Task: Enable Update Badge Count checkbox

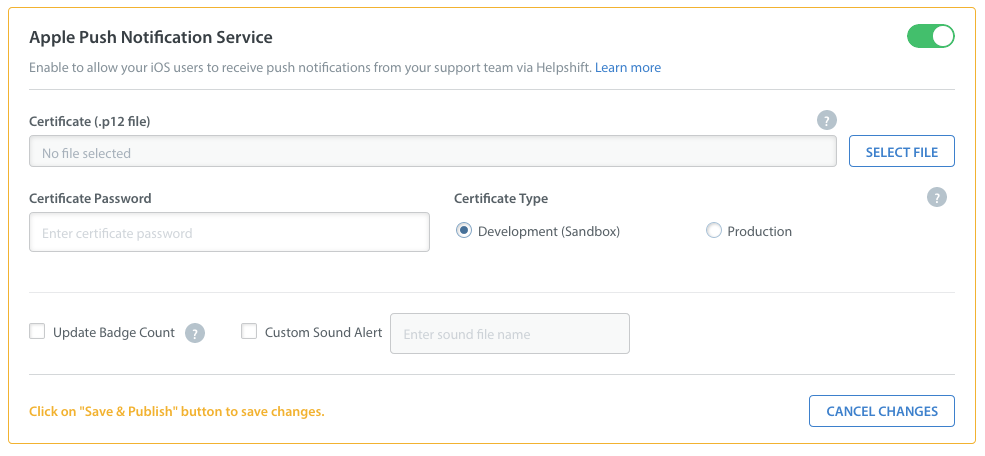Action: (37, 331)
